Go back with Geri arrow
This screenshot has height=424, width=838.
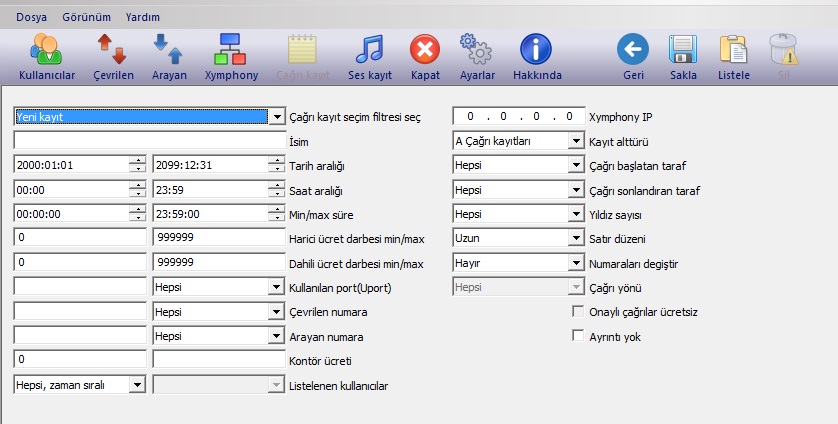pos(632,50)
